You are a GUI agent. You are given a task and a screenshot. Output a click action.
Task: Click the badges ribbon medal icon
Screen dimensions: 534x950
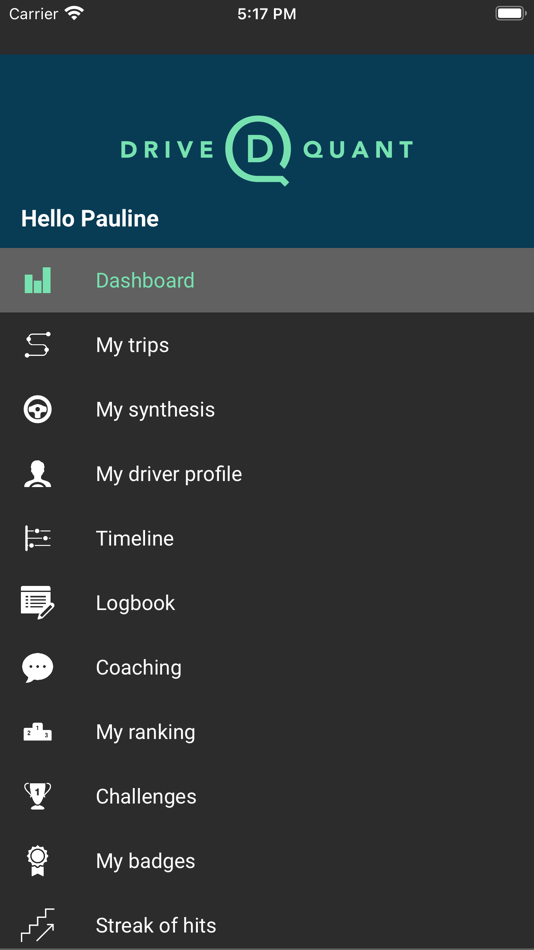pyautogui.click(x=38, y=861)
